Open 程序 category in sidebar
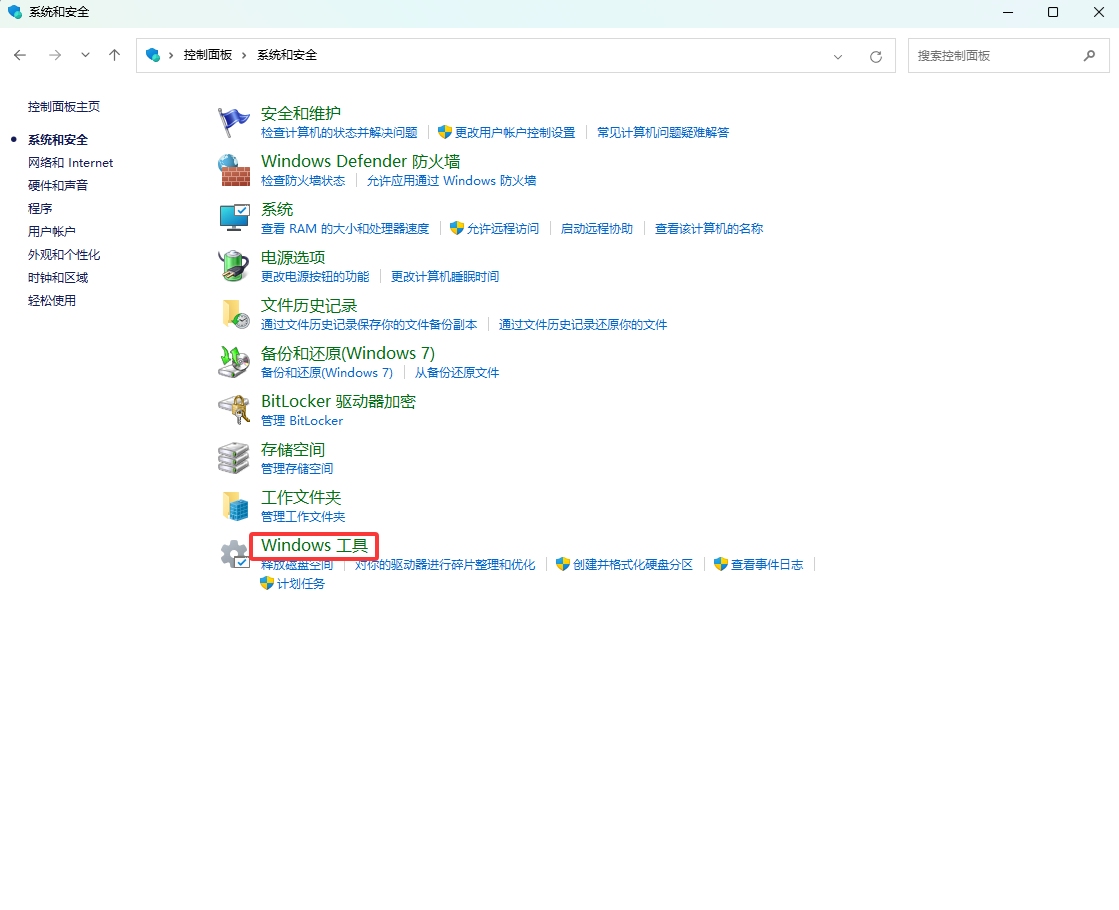 coord(40,208)
